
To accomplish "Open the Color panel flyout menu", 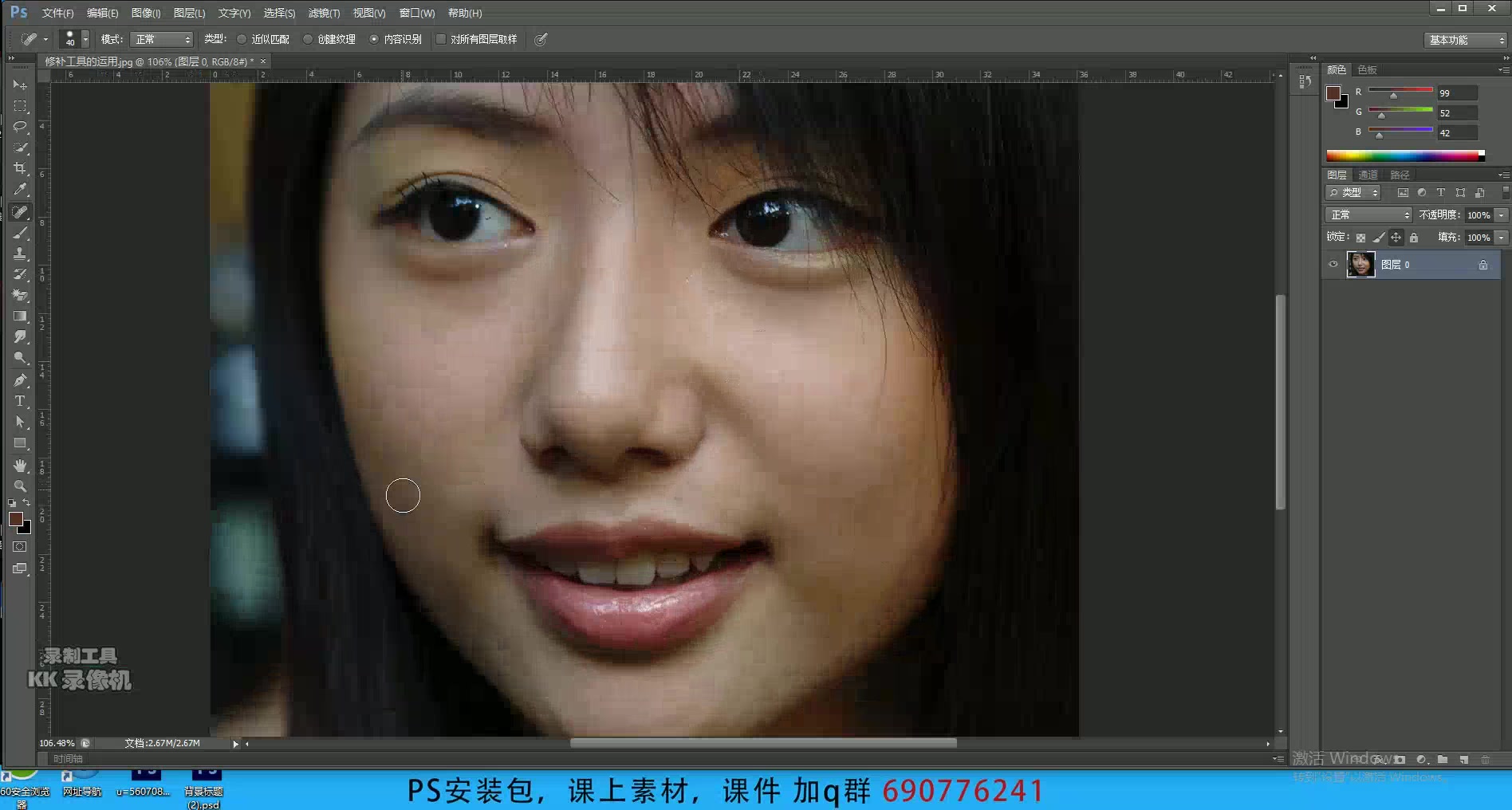I will 1503,70.
